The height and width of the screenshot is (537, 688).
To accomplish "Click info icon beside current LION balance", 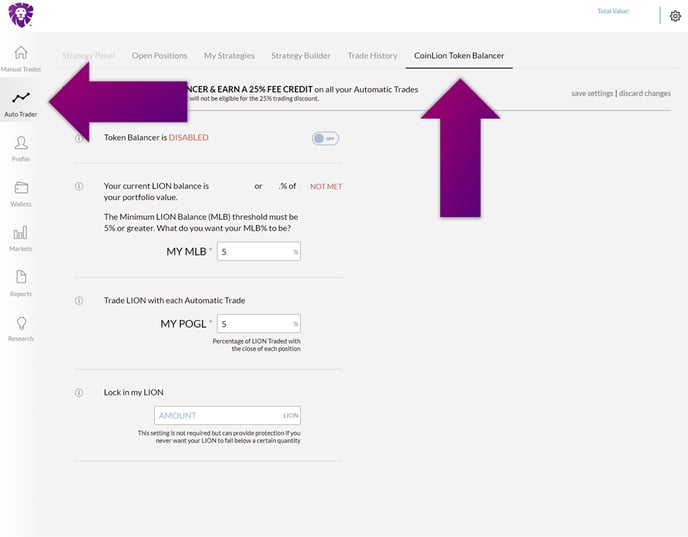I will (79, 186).
